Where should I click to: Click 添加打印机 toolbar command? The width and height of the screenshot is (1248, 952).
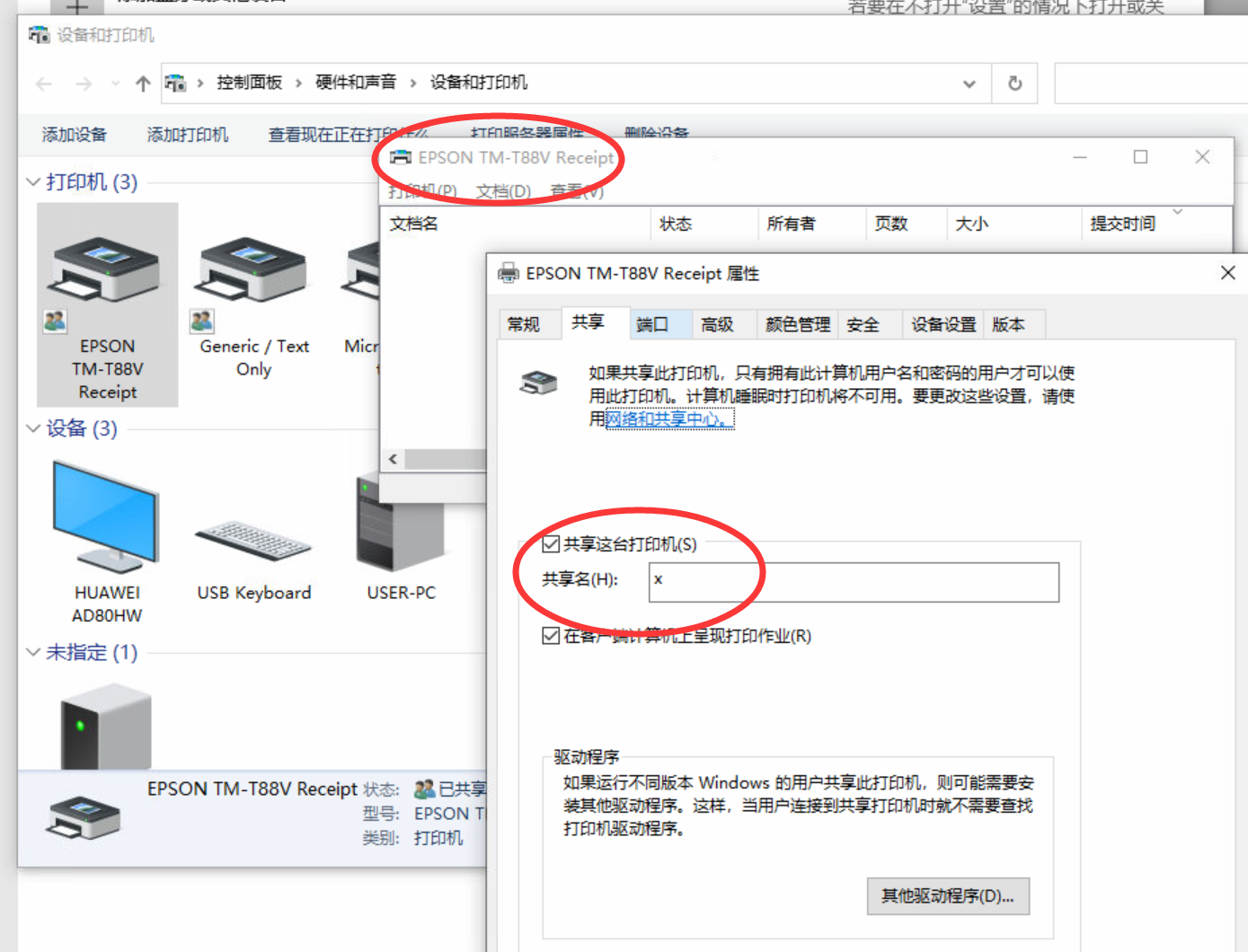(x=188, y=135)
